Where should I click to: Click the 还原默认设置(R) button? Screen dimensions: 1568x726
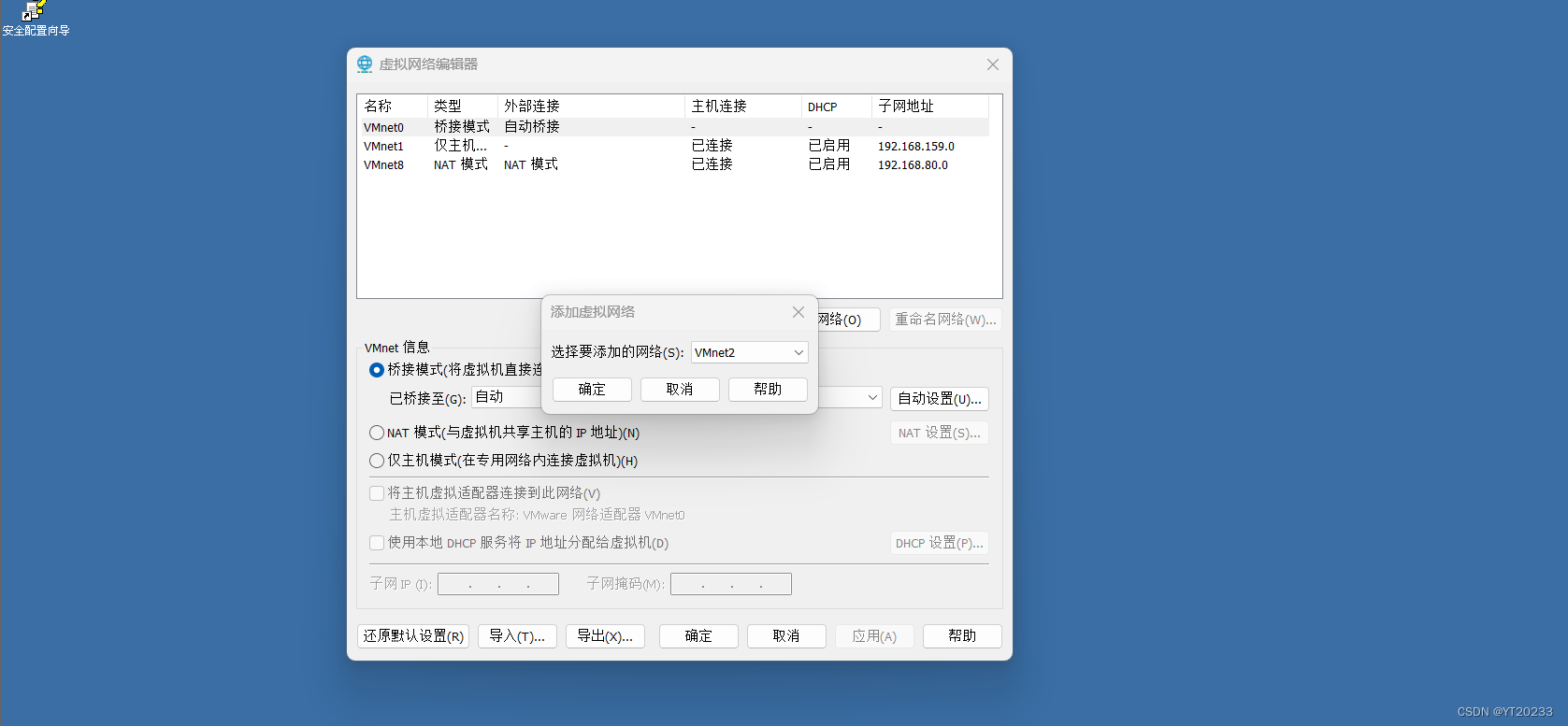(x=413, y=636)
